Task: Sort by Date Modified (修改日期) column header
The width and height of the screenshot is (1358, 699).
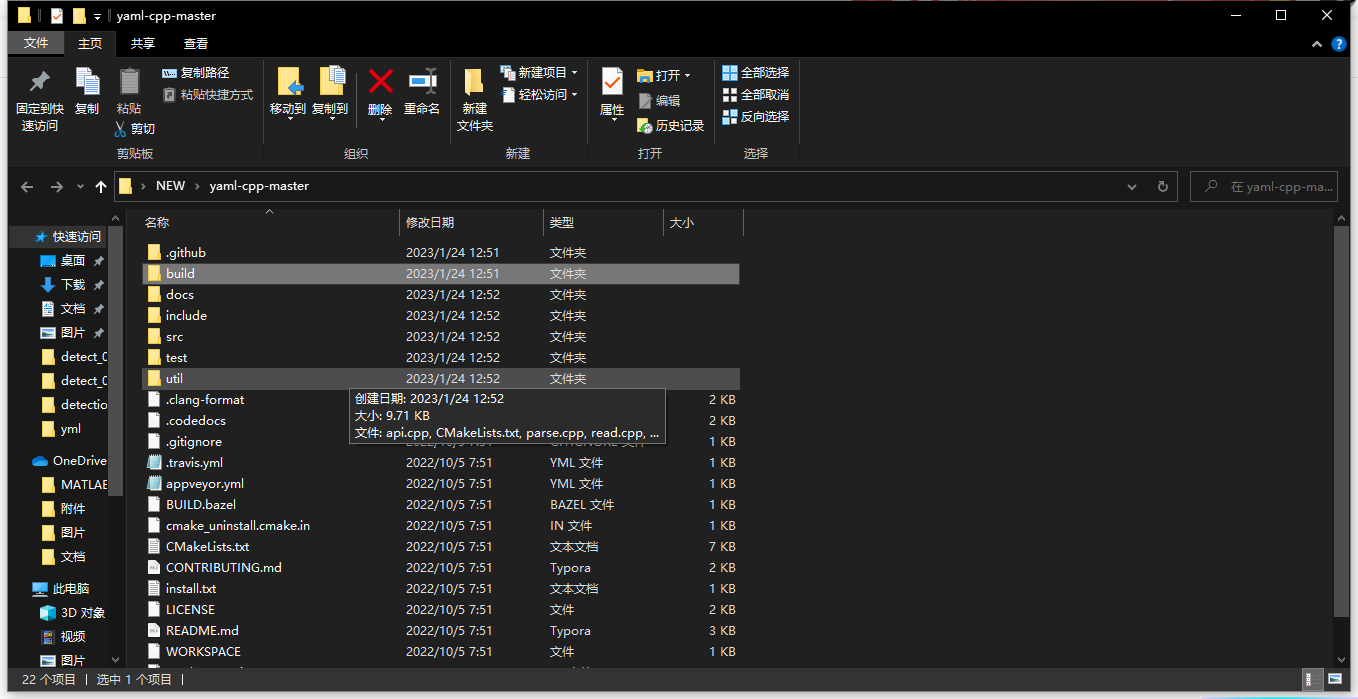Action: (471, 222)
